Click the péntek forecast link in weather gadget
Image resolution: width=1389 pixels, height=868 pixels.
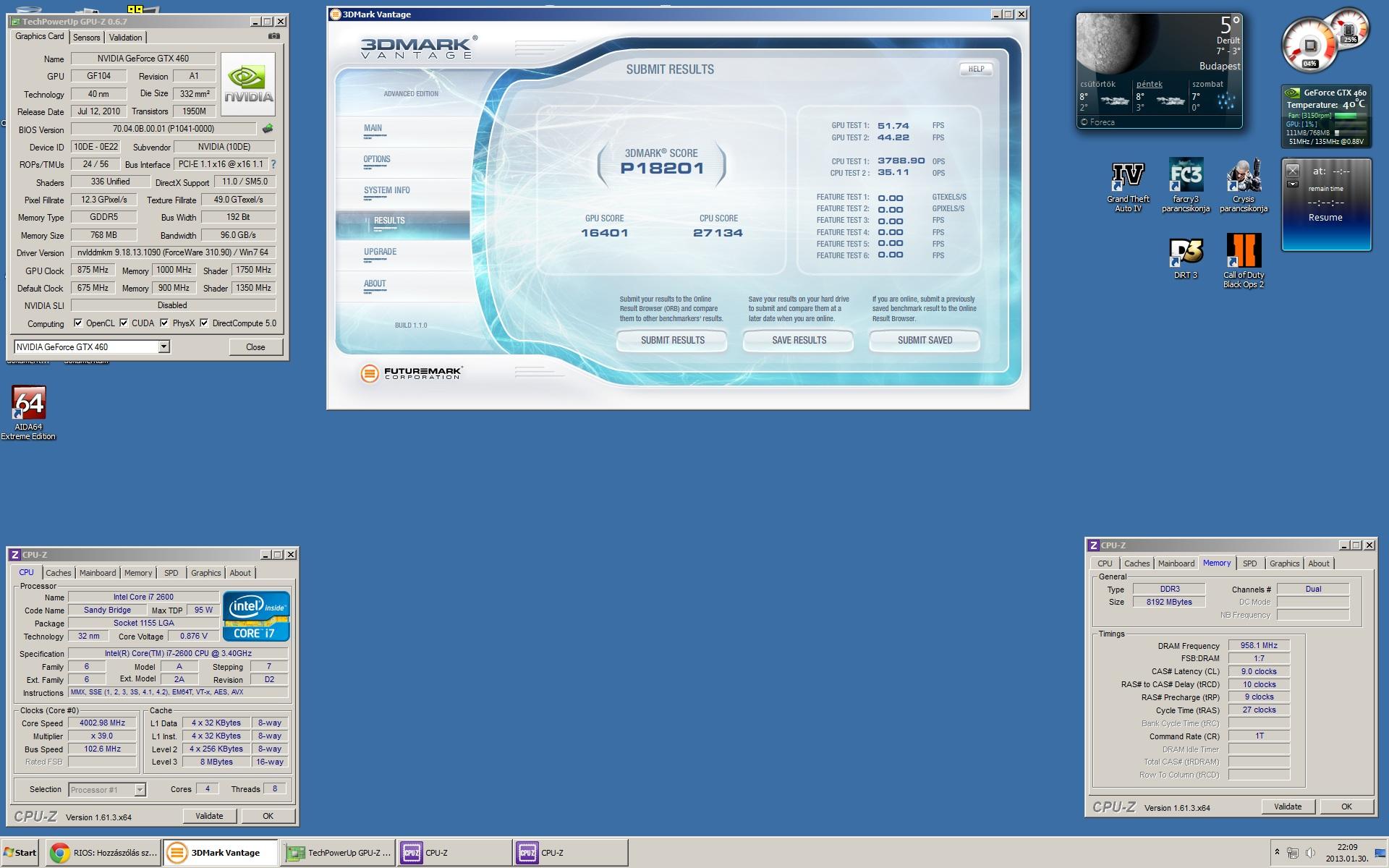1149,84
